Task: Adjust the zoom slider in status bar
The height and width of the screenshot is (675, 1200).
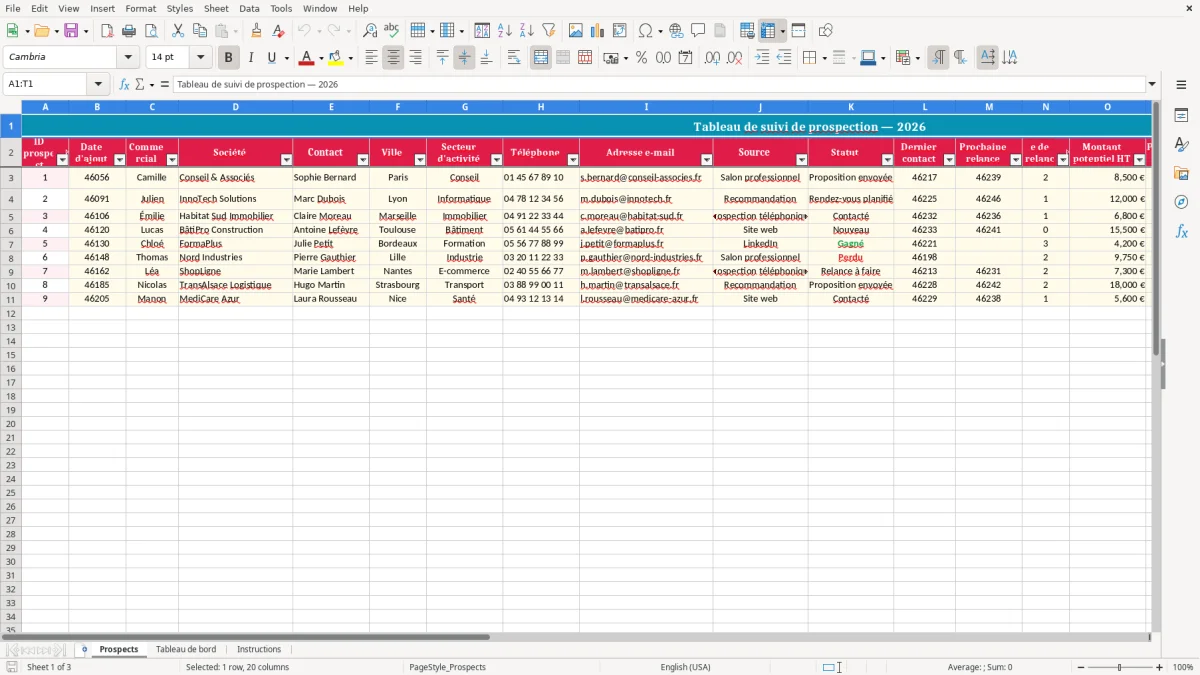Action: pos(1120,667)
